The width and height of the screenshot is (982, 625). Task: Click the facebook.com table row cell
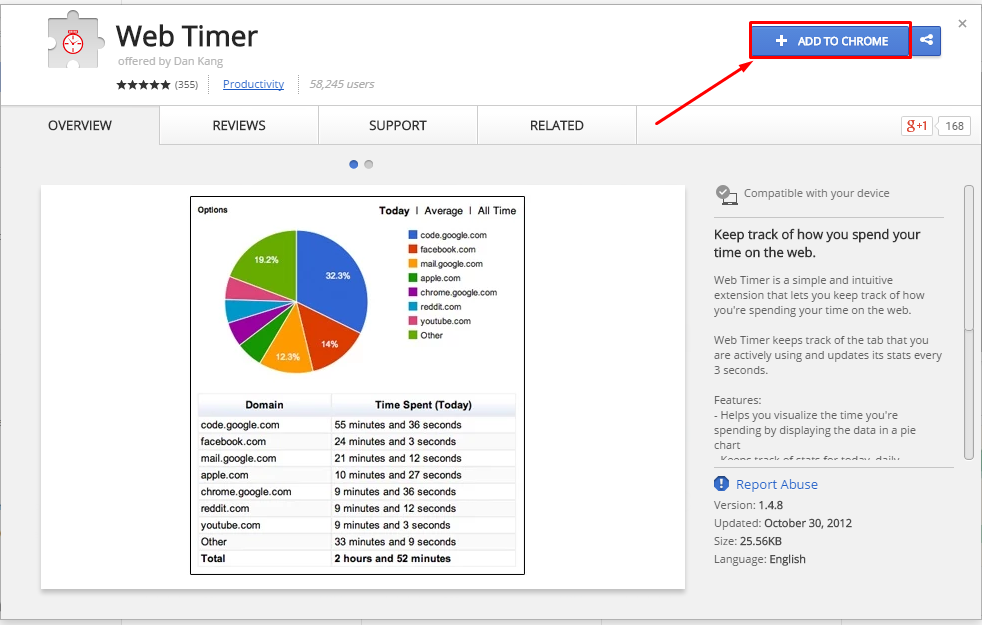[264, 442]
